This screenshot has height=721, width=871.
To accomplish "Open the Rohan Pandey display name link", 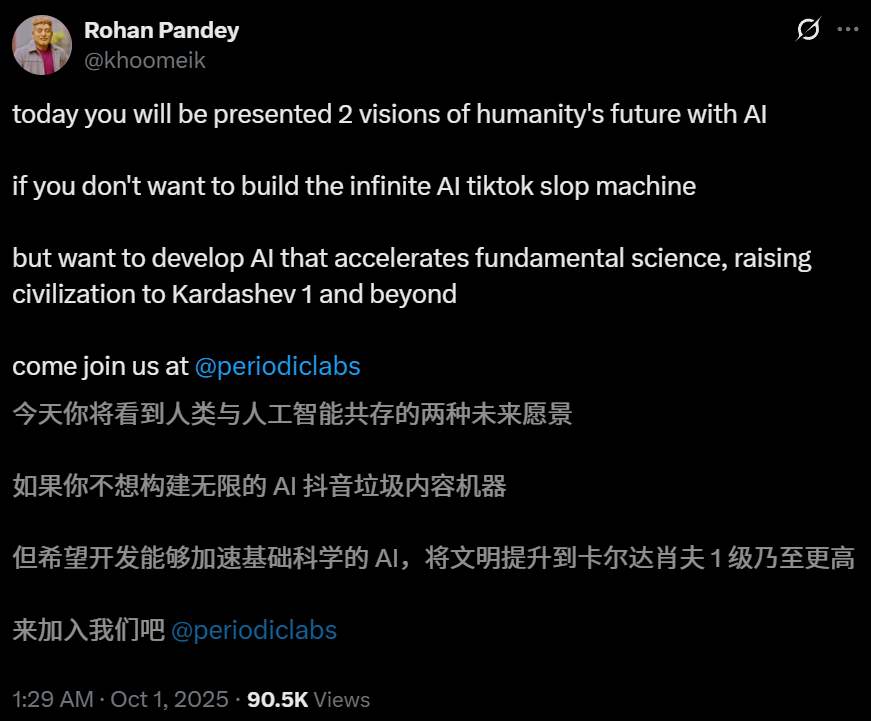I will coord(161,31).
